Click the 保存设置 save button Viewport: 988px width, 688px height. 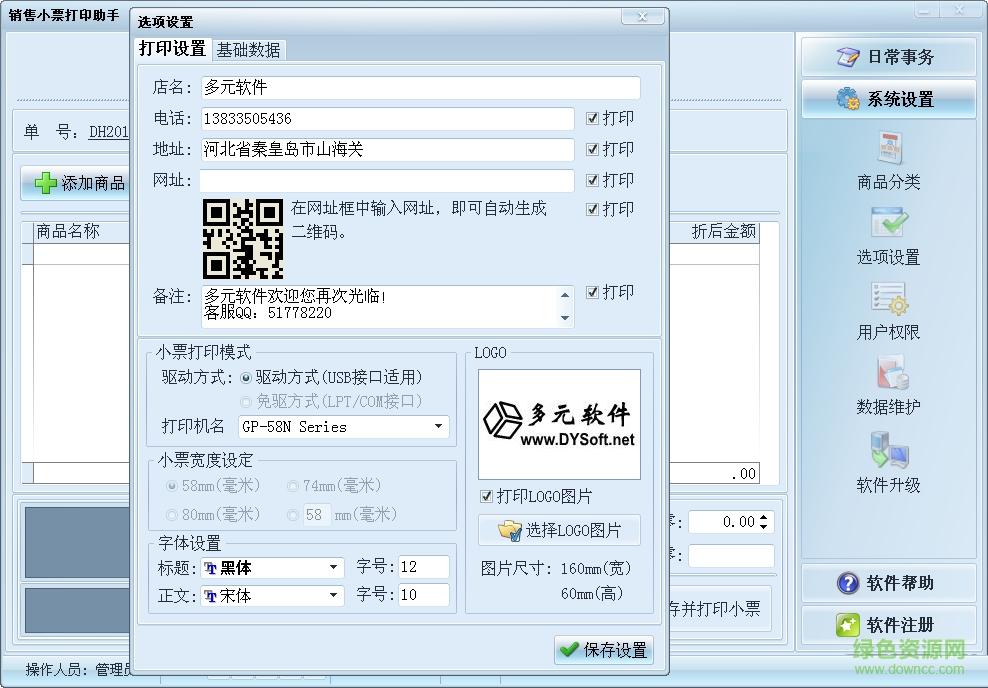[603, 649]
